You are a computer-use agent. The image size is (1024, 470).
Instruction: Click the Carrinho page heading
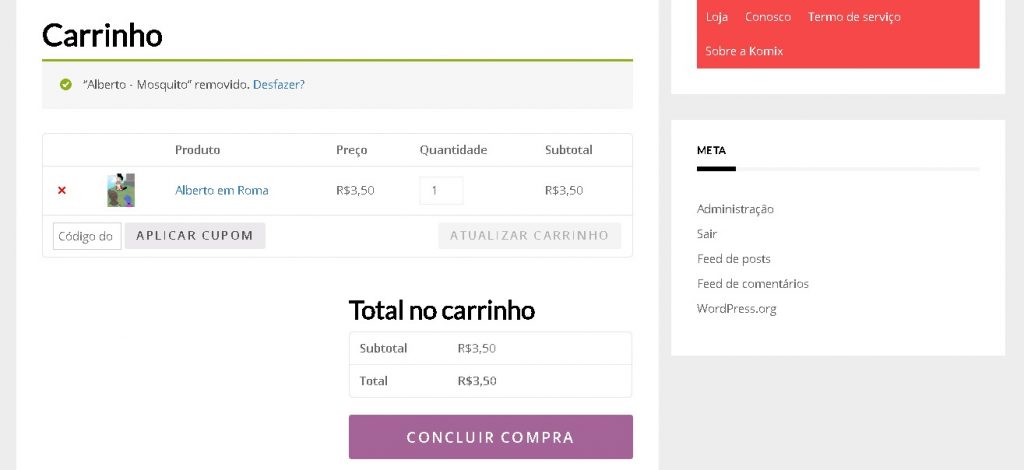[102, 36]
